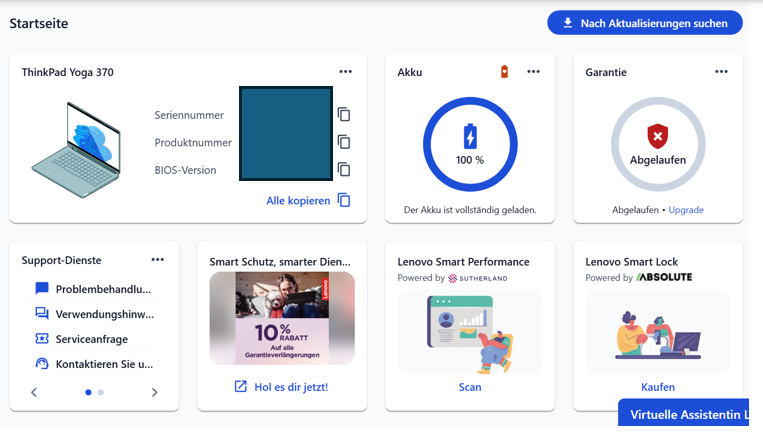Click the red expired warranty shield icon
Screen dimensions: 763x432
[x=657, y=136]
